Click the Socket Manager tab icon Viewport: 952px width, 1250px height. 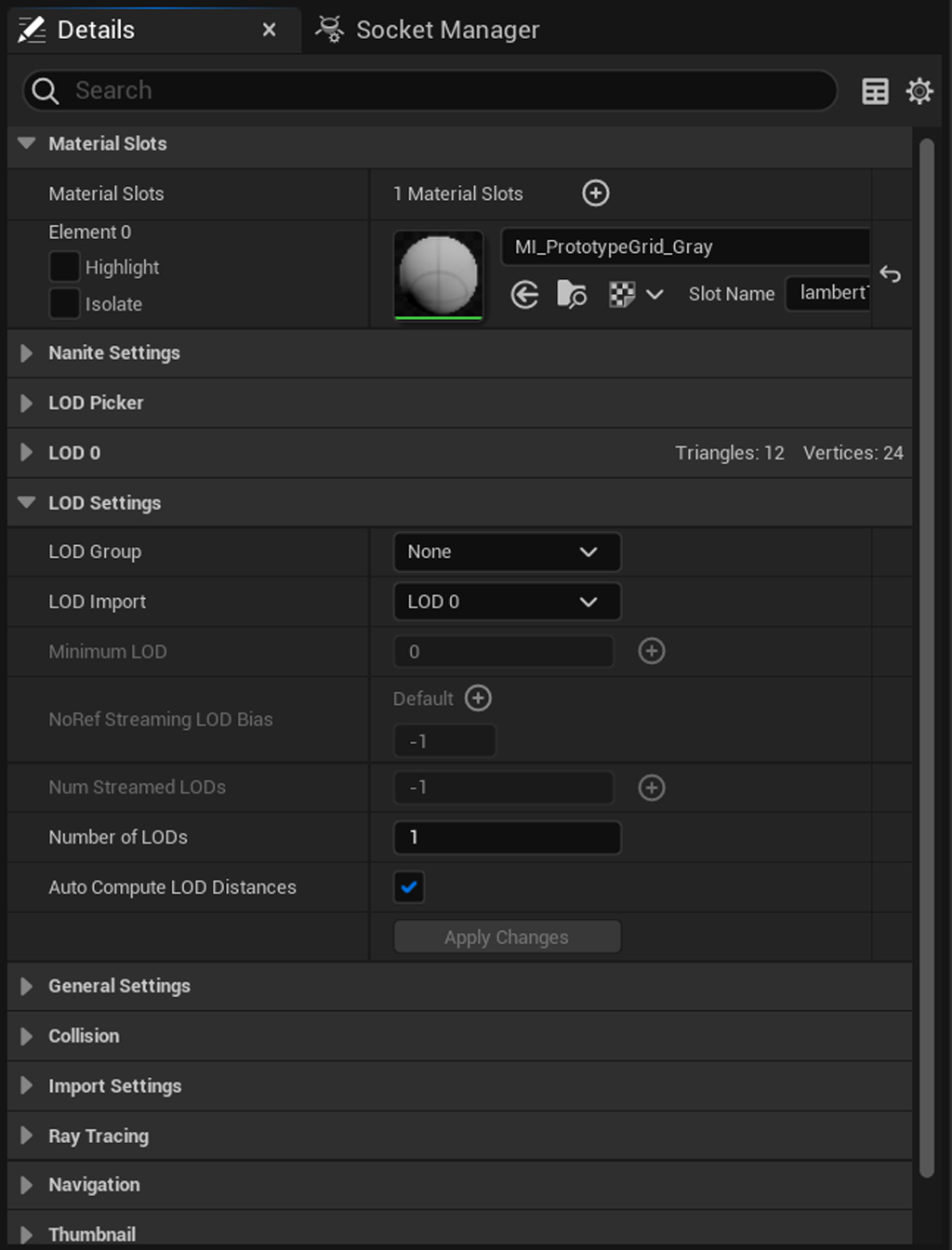pyautogui.click(x=329, y=29)
